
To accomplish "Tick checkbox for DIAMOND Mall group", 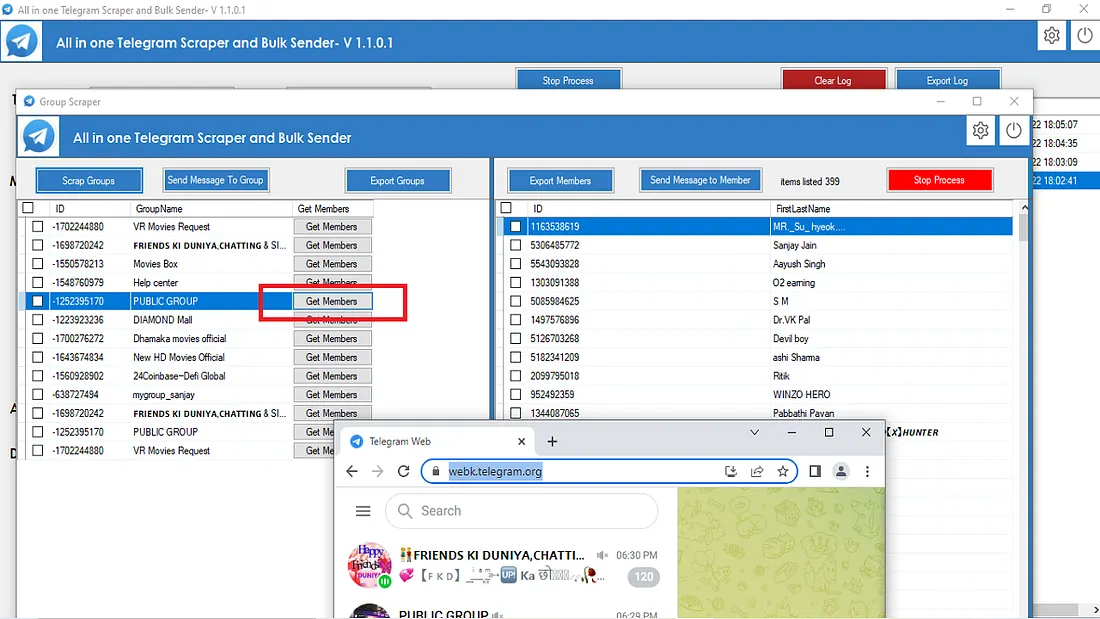I will click(x=38, y=319).
